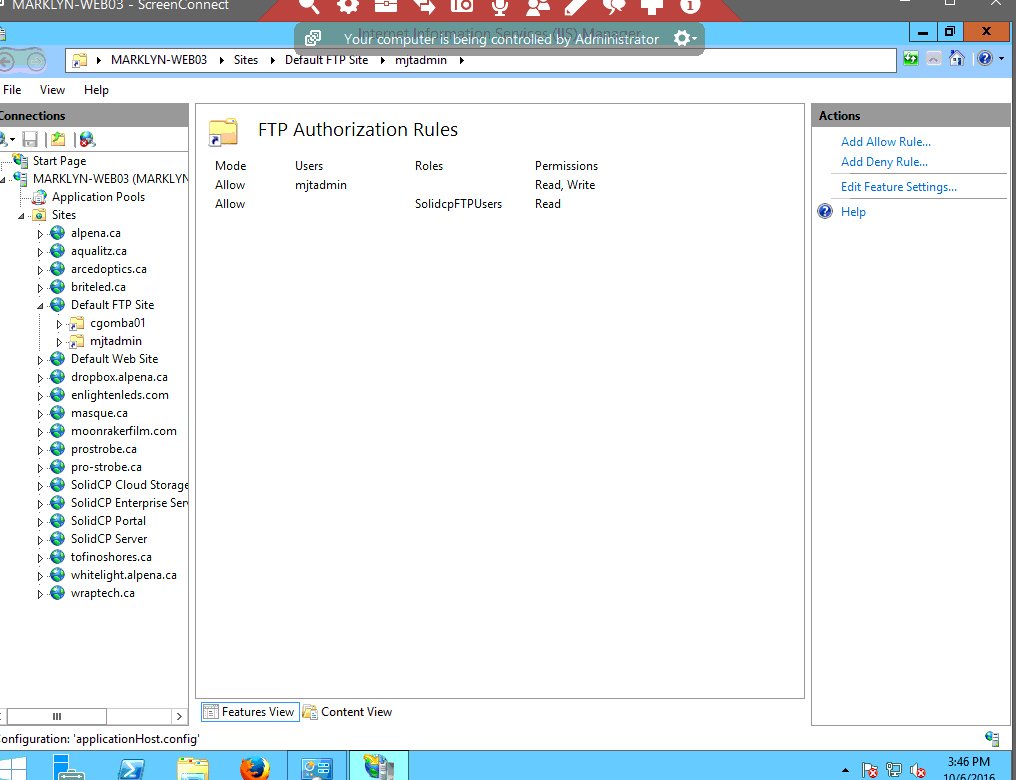Click the ScreenConnect search magnifier icon
The width and height of the screenshot is (1016, 780).
click(x=309, y=6)
